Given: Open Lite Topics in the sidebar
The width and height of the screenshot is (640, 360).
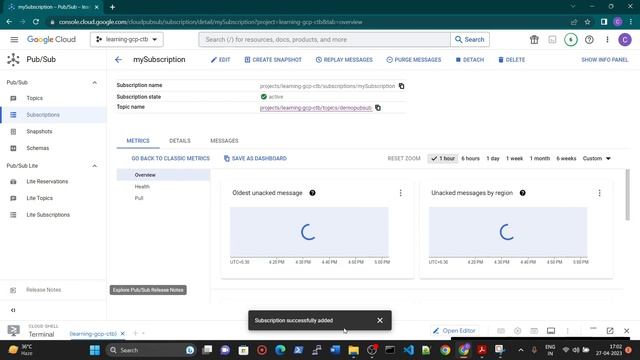Looking at the screenshot, I should coord(53,198).
